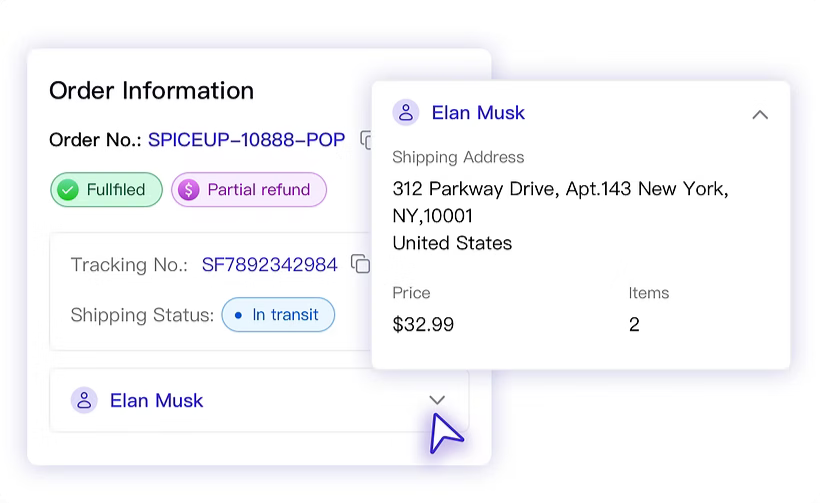Image resolution: width=820 pixels, height=503 pixels.
Task: Click the In transit status pill
Action: click(x=278, y=315)
